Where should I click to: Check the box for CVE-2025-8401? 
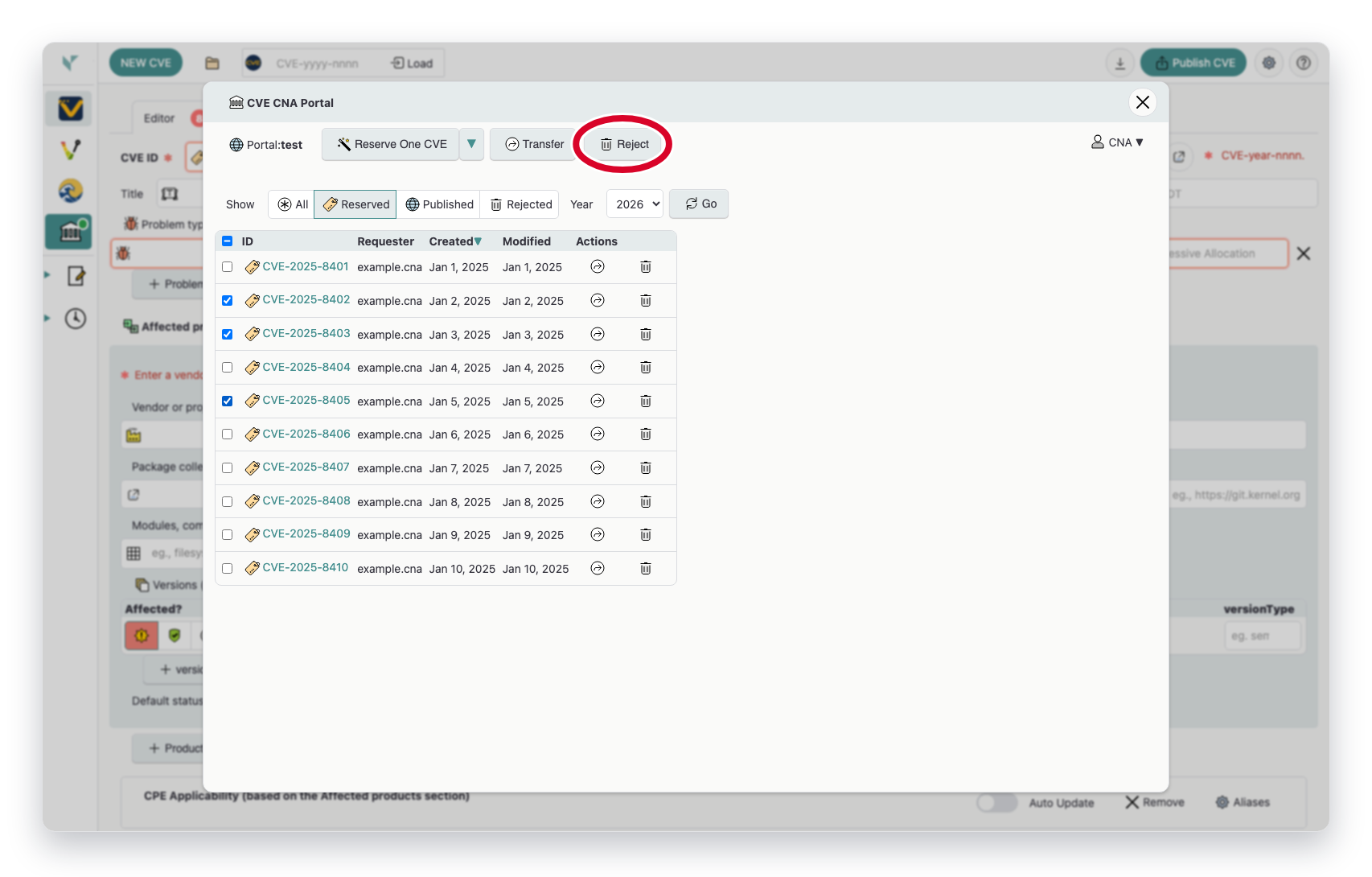coord(228,267)
